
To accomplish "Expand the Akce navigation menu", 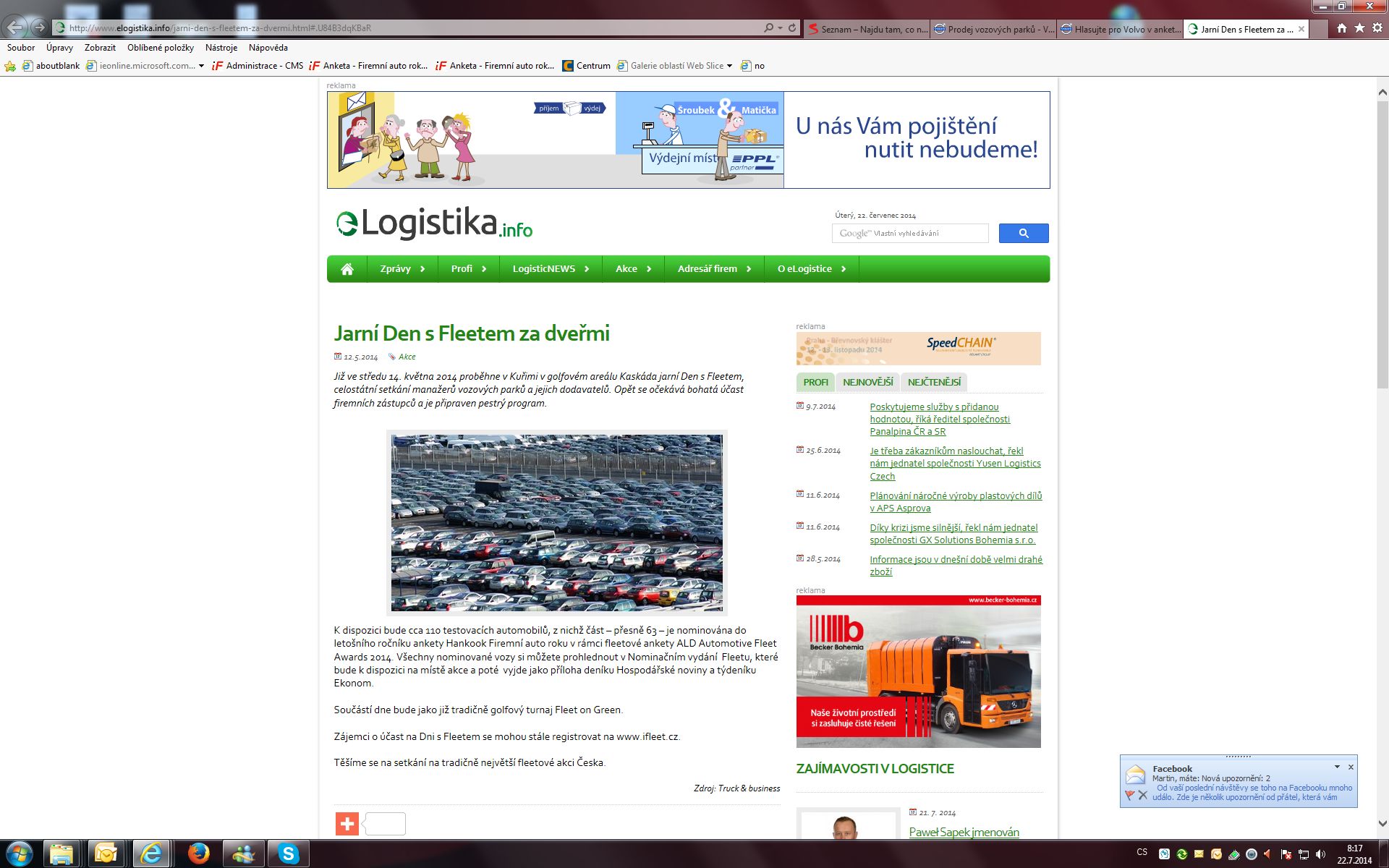I will coord(633,269).
